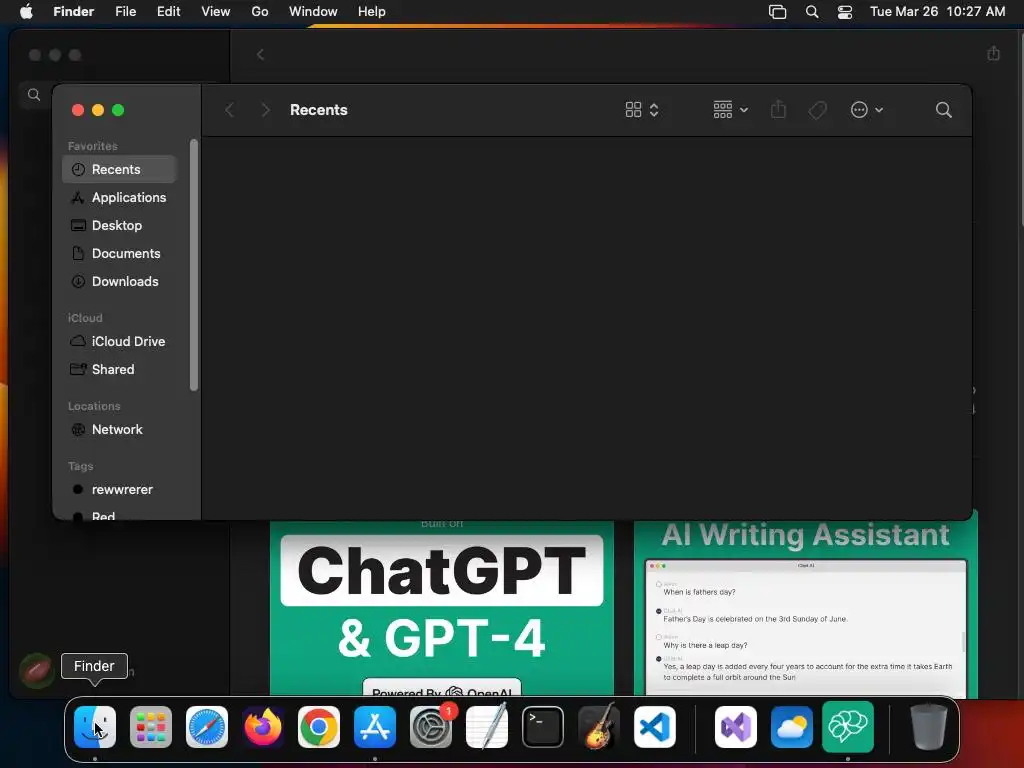Viewport: 1024px width, 768px height.
Task: Click Stage Manager icon in menu bar
Action: point(777,12)
